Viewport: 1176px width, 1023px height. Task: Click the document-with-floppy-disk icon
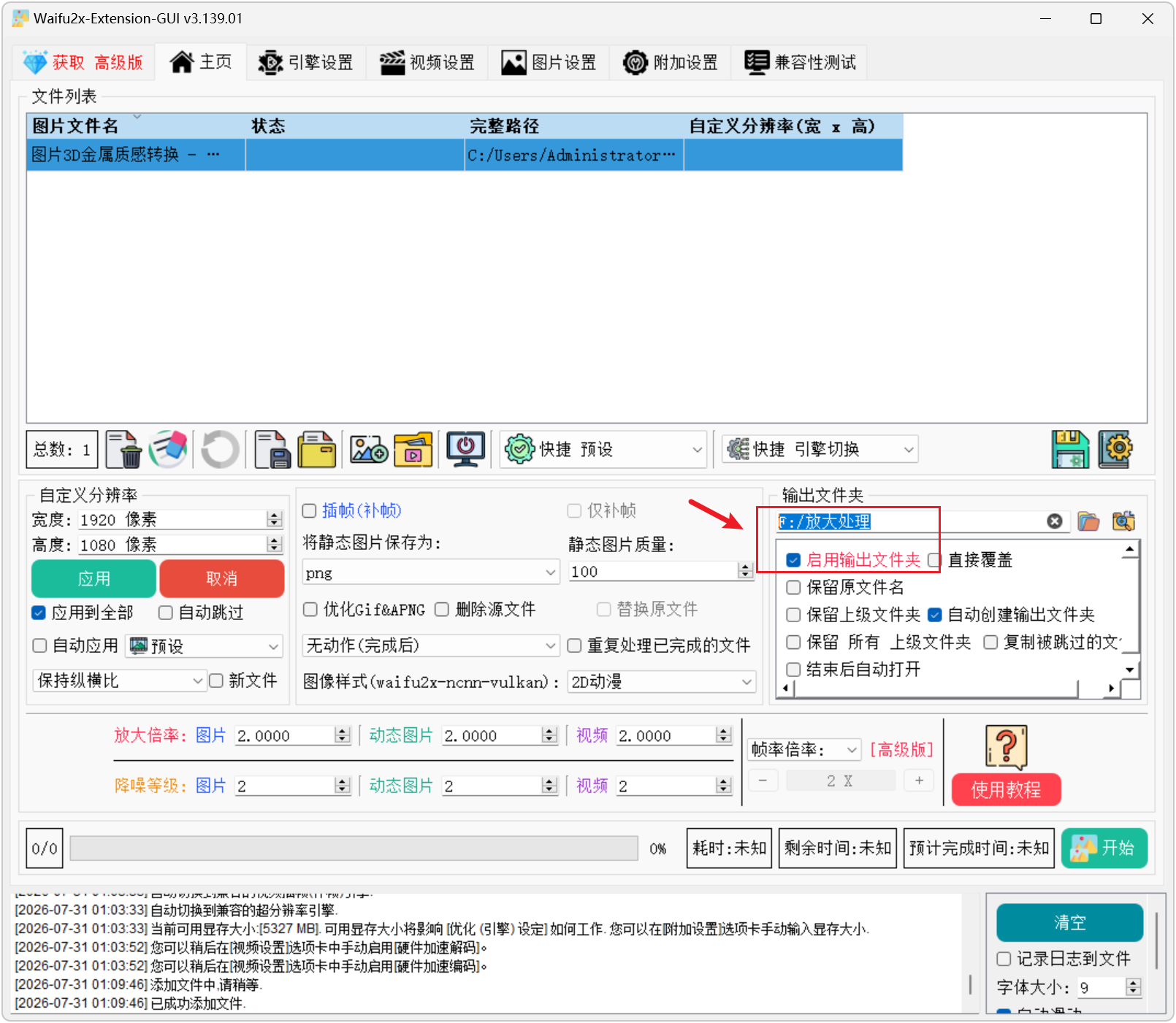coord(272,449)
